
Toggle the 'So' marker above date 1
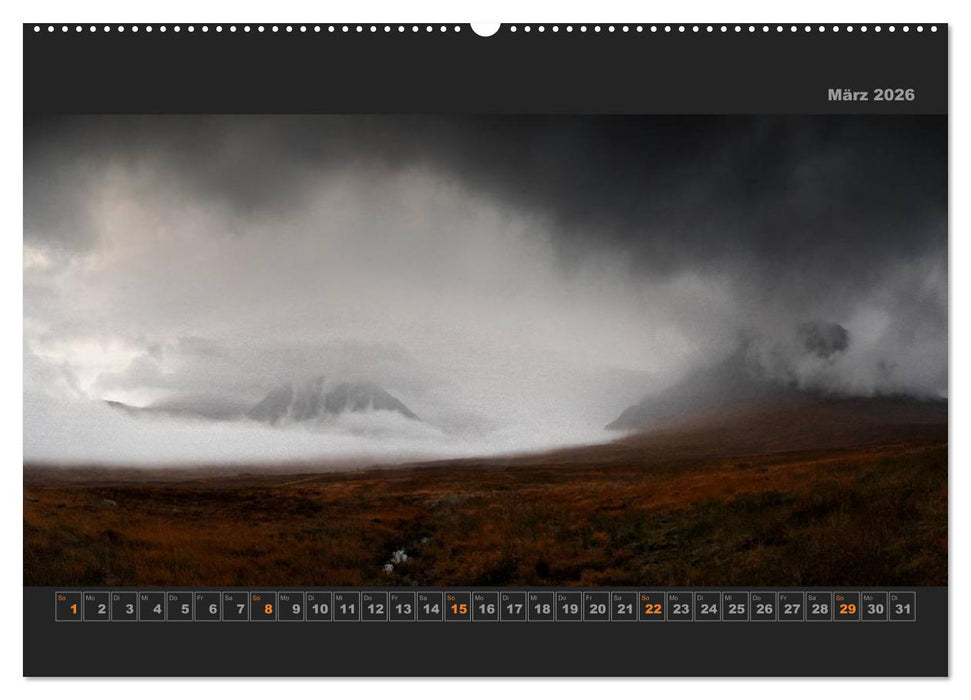(x=60, y=595)
